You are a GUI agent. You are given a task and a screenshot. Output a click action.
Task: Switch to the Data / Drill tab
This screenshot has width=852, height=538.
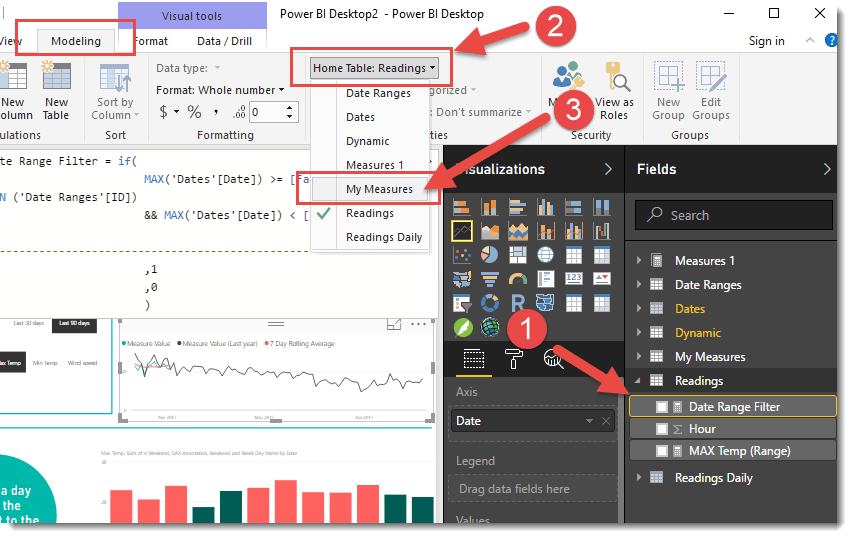coord(224,41)
